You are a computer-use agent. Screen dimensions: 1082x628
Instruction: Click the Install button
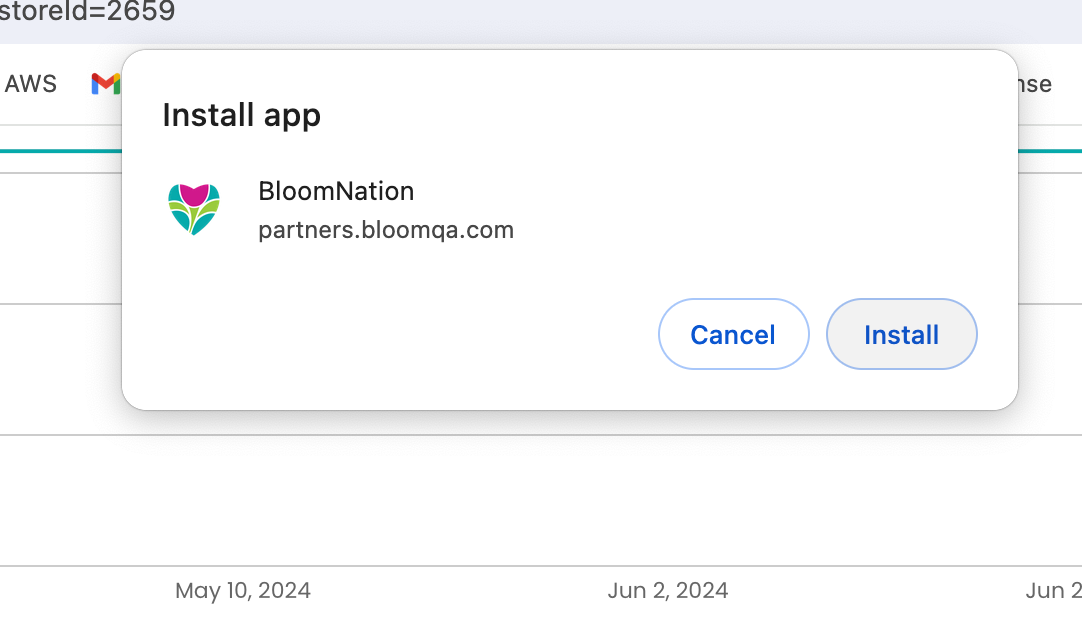(901, 334)
